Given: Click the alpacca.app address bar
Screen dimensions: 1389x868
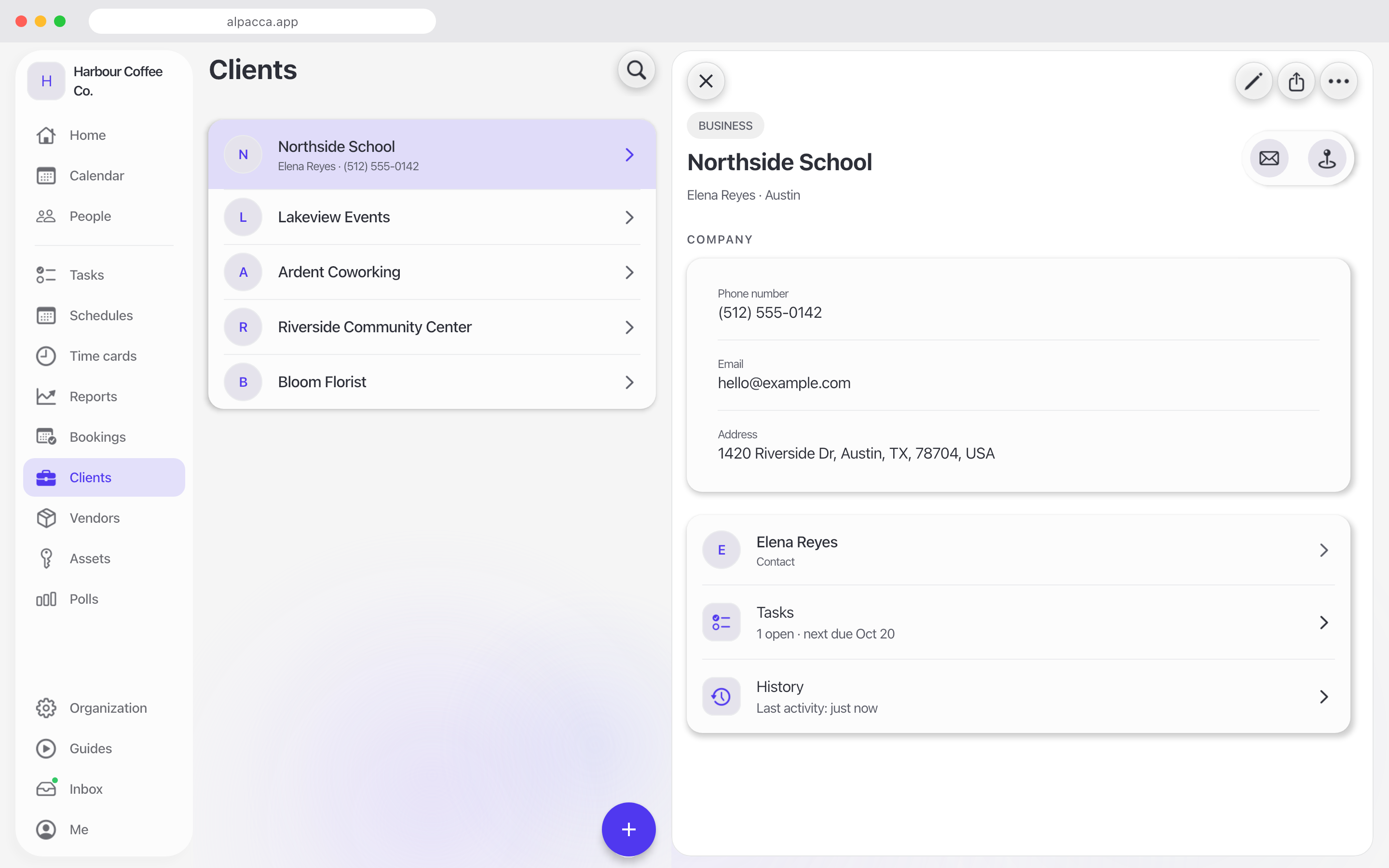Looking at the screenshot, I should coord(262,21).
